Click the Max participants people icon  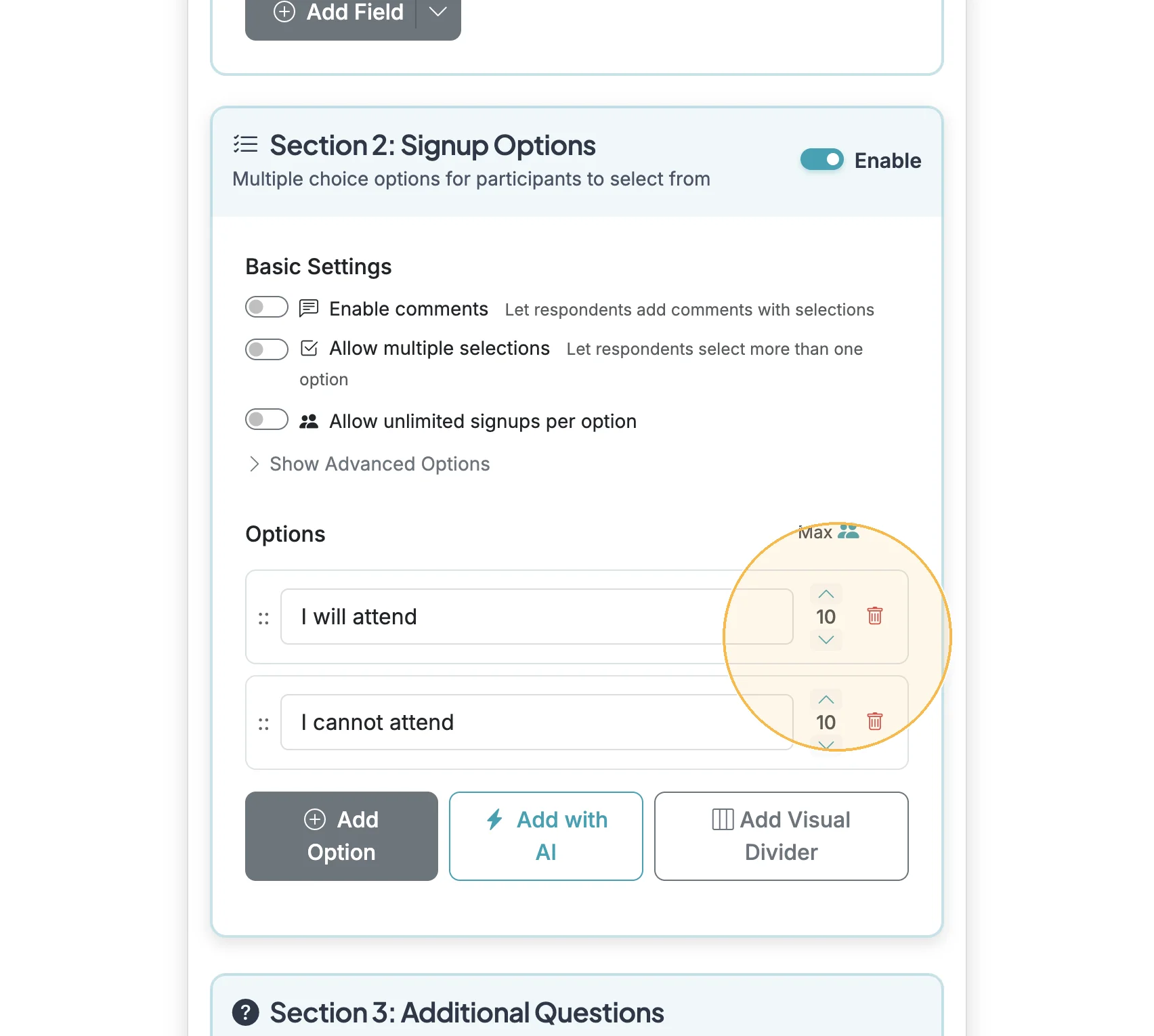[x=848, y=532]
